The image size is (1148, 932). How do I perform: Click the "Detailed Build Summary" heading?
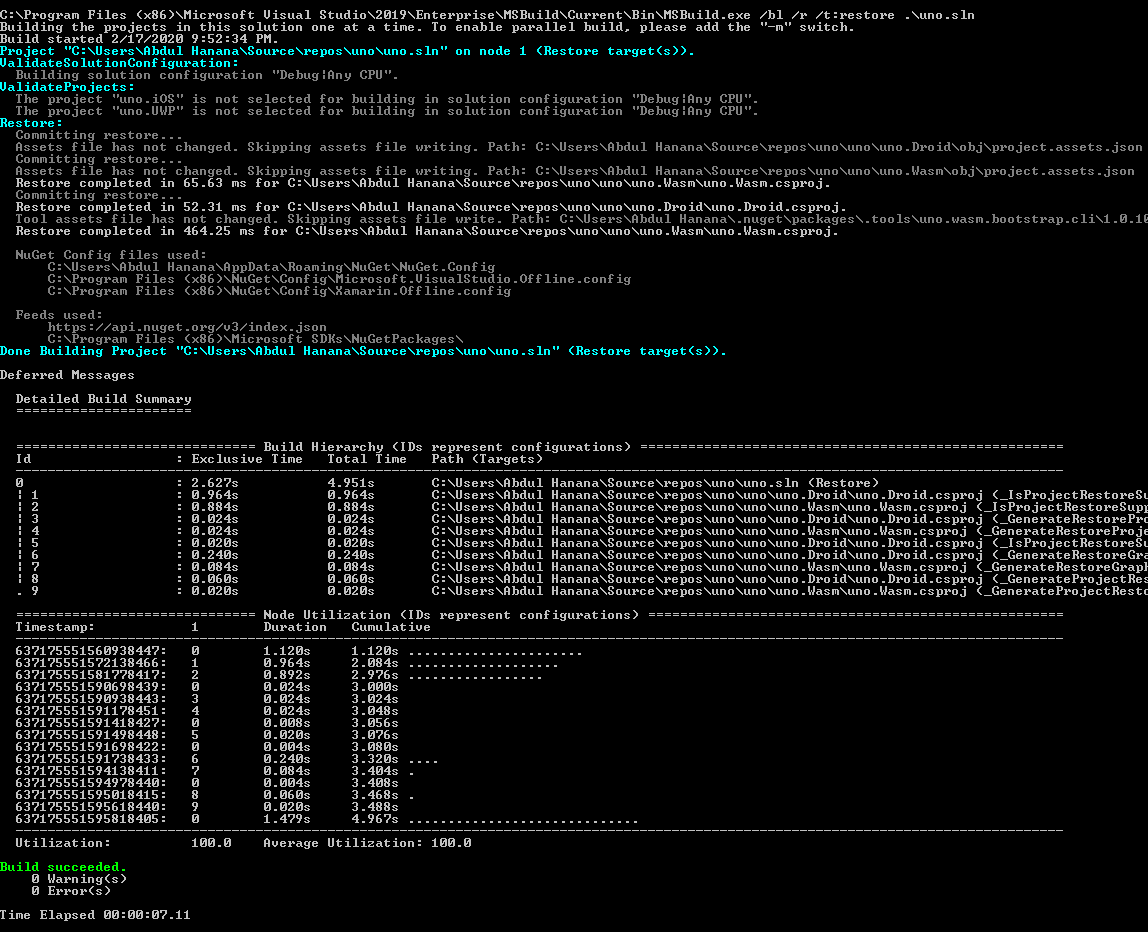pyautogui.click(x=110, y=398)
